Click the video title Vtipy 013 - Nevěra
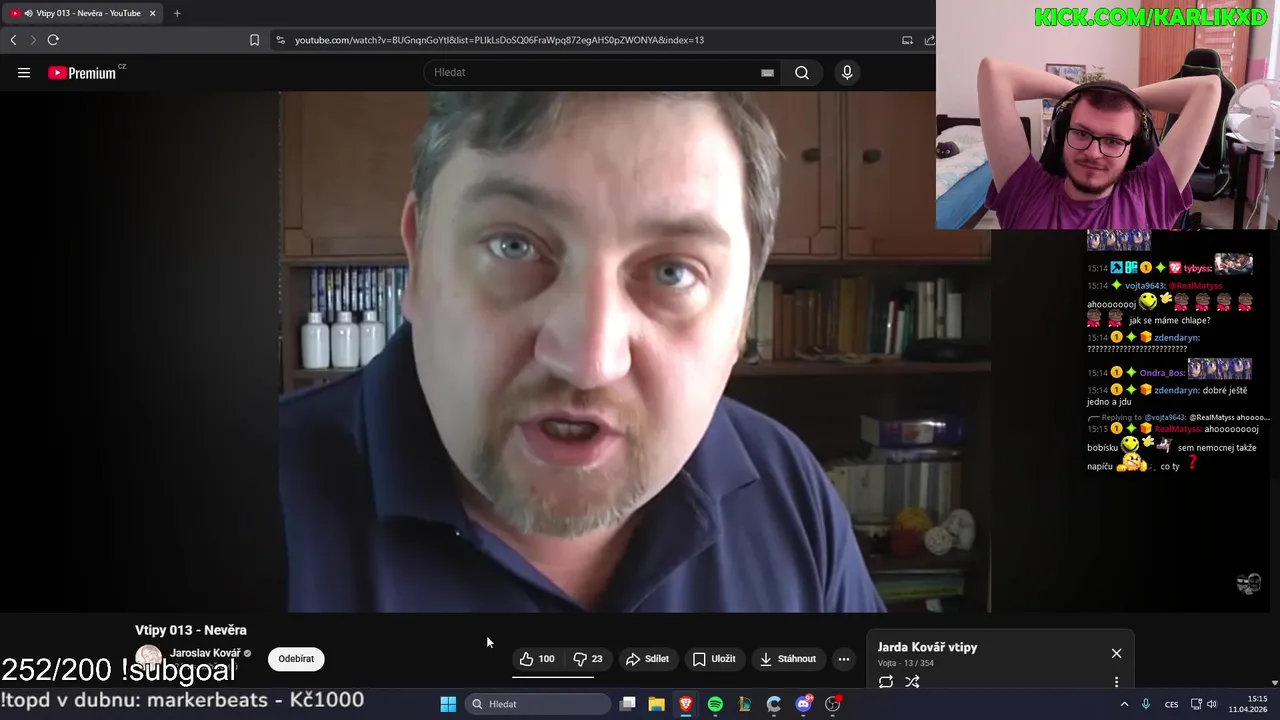 click(191, 630)
